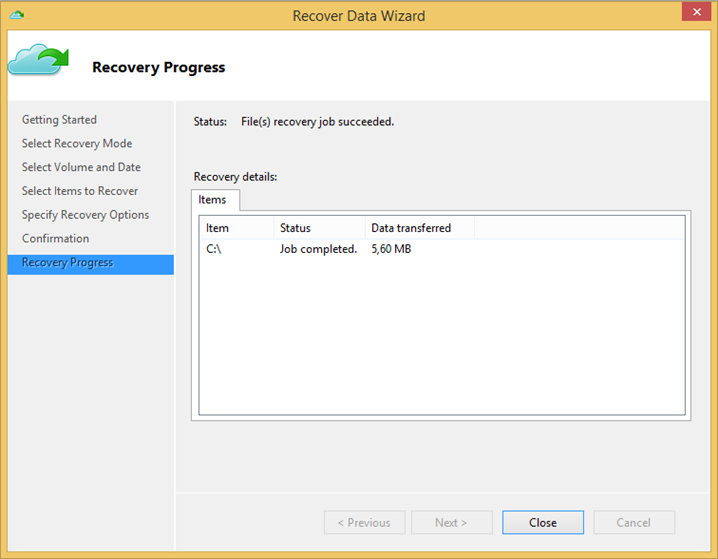Click the disabled Next button
The height and width of the screenshot is (559, 718).
[451, 522]
